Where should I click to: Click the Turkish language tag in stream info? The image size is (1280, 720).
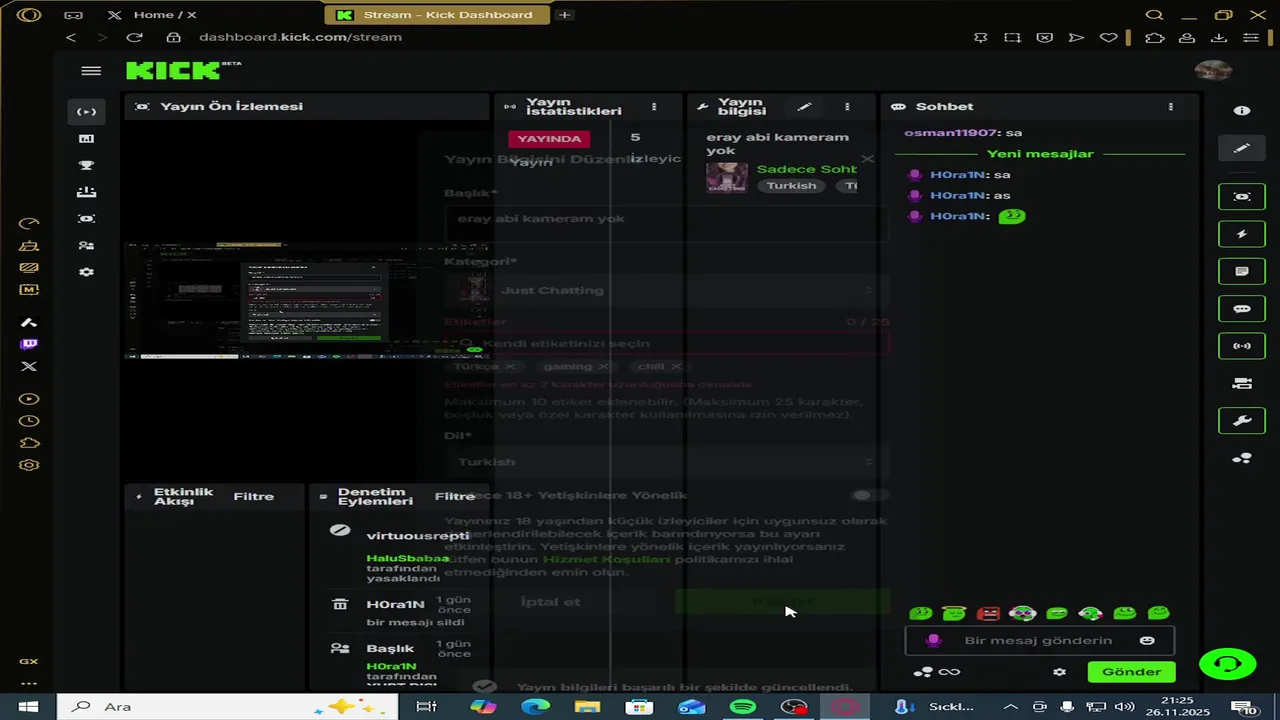[791, 186]
